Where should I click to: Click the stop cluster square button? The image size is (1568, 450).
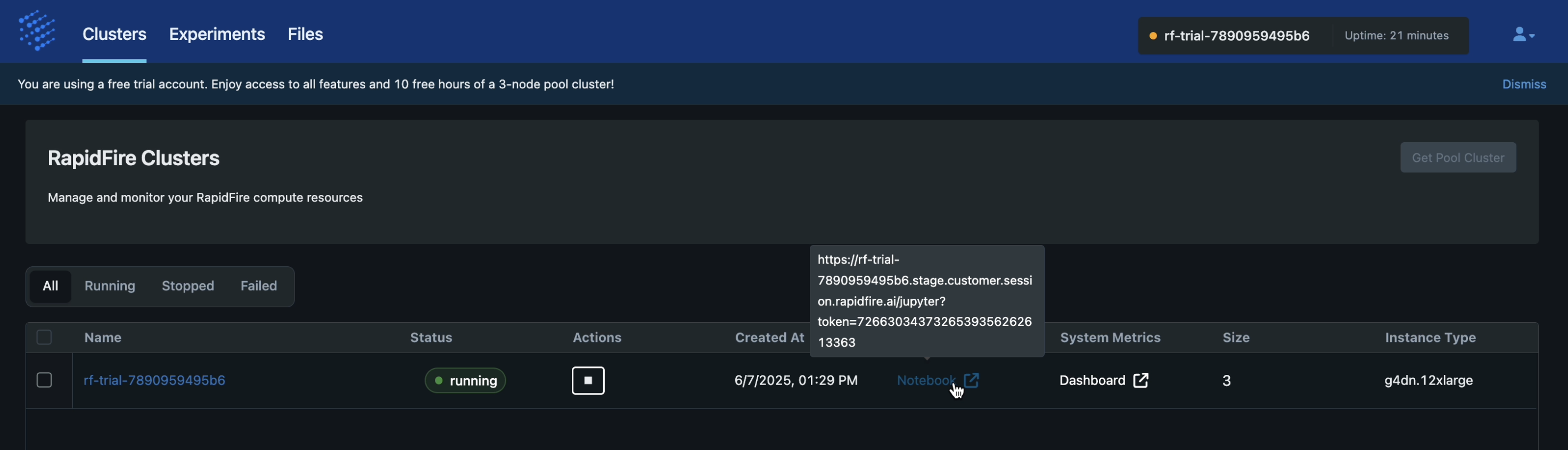click(x=588, y=381)
